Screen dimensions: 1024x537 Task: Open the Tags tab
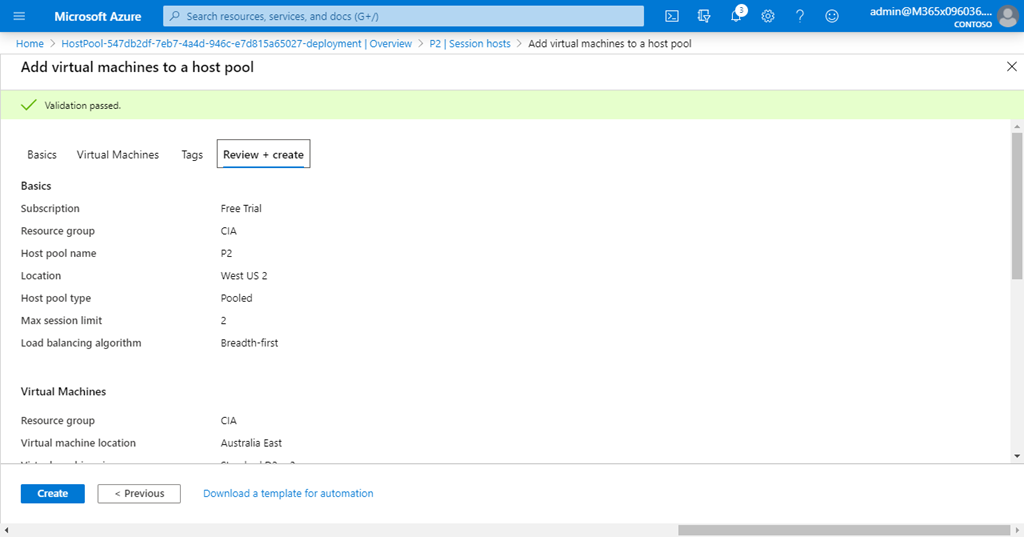[x=192, y=155]
